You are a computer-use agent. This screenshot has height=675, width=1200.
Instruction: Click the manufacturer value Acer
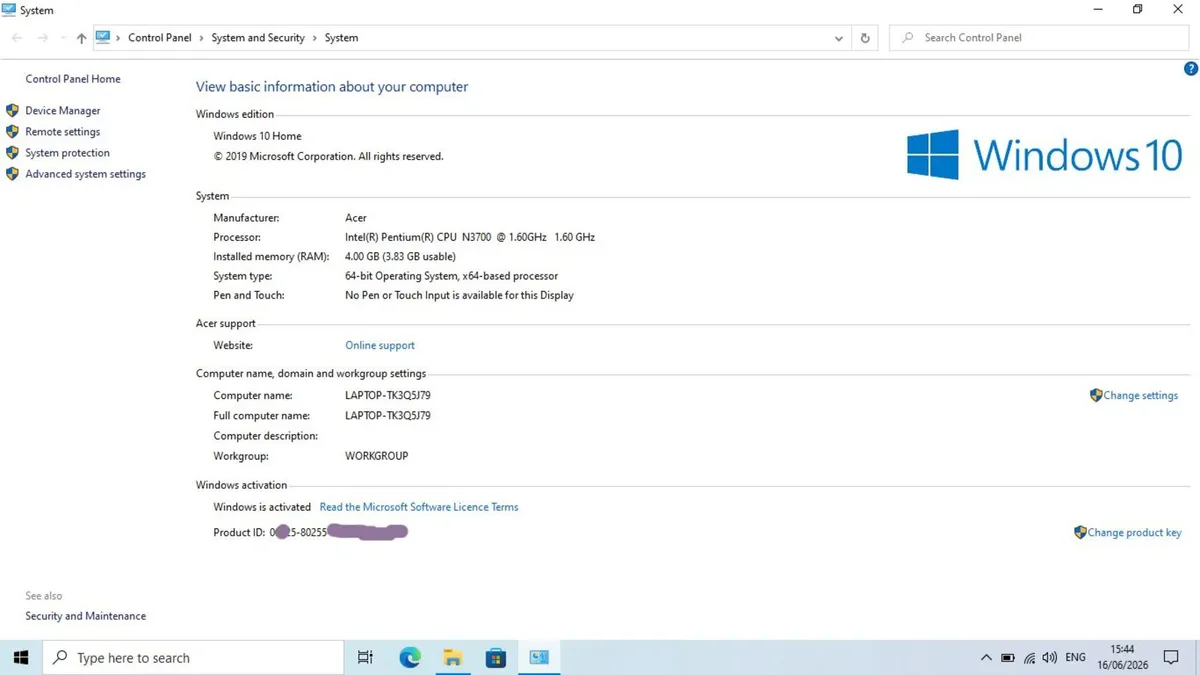(x=356, y=218)
